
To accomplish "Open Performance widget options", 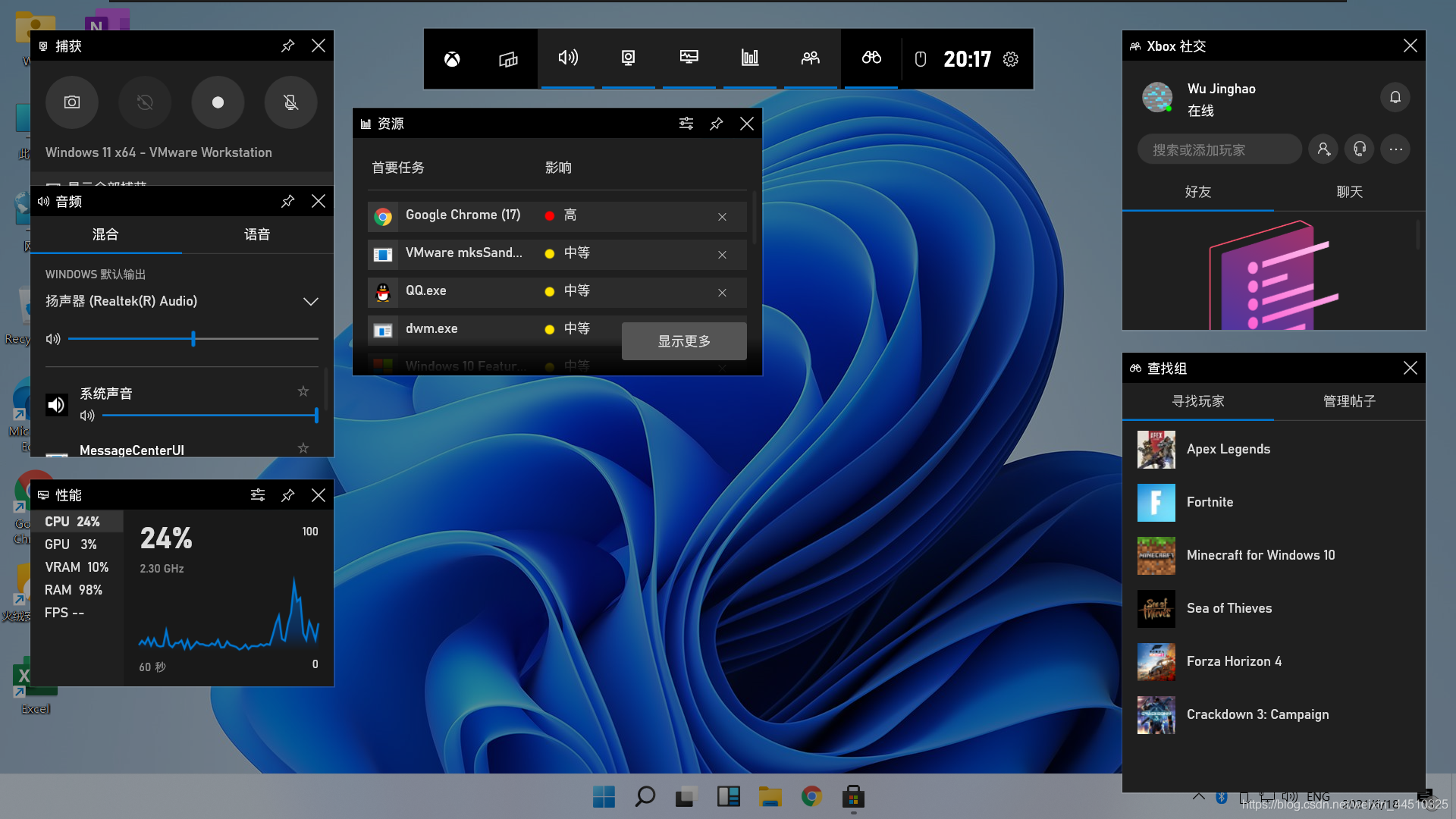I will pos(258,495).
